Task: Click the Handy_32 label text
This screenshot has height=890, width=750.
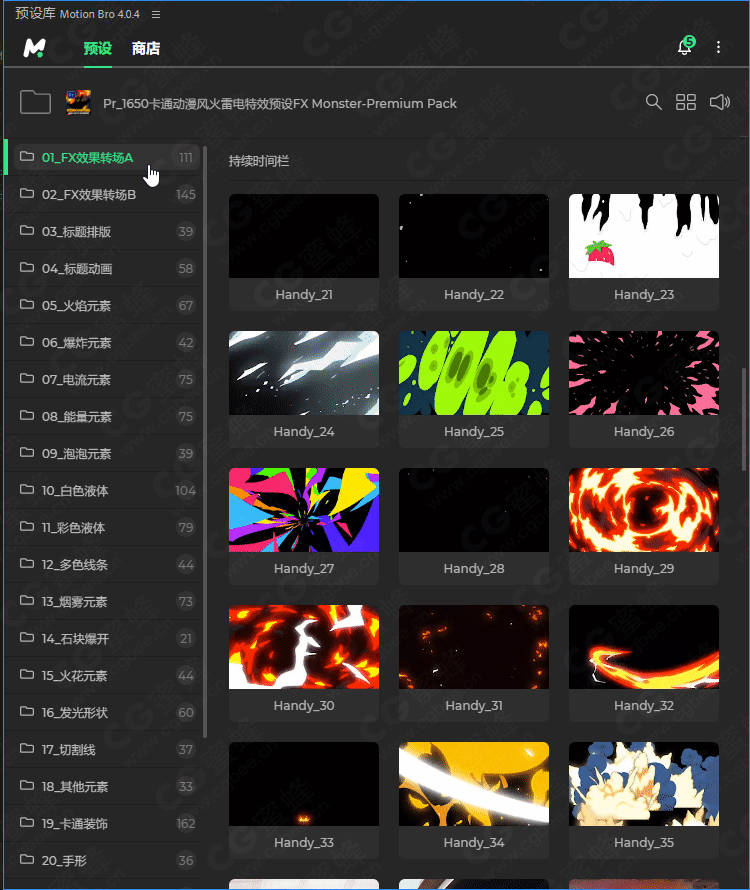Action: coord(644,706)
